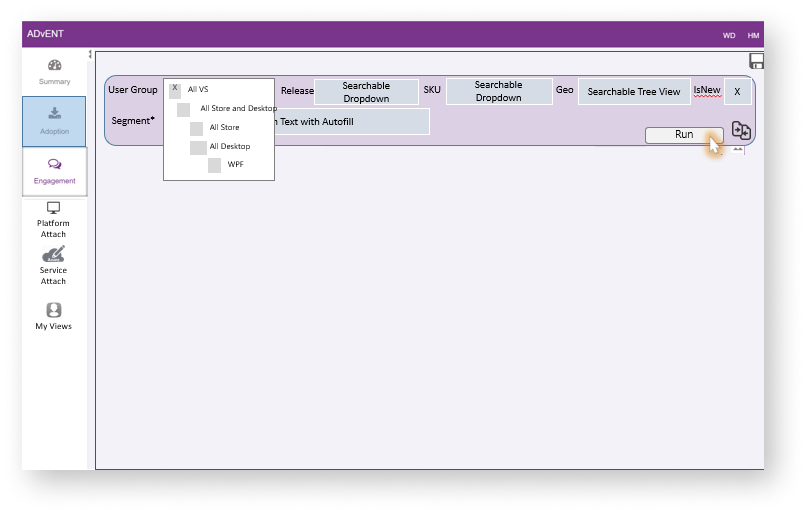Click the WD user initials in header

click(x=729, y=35)
